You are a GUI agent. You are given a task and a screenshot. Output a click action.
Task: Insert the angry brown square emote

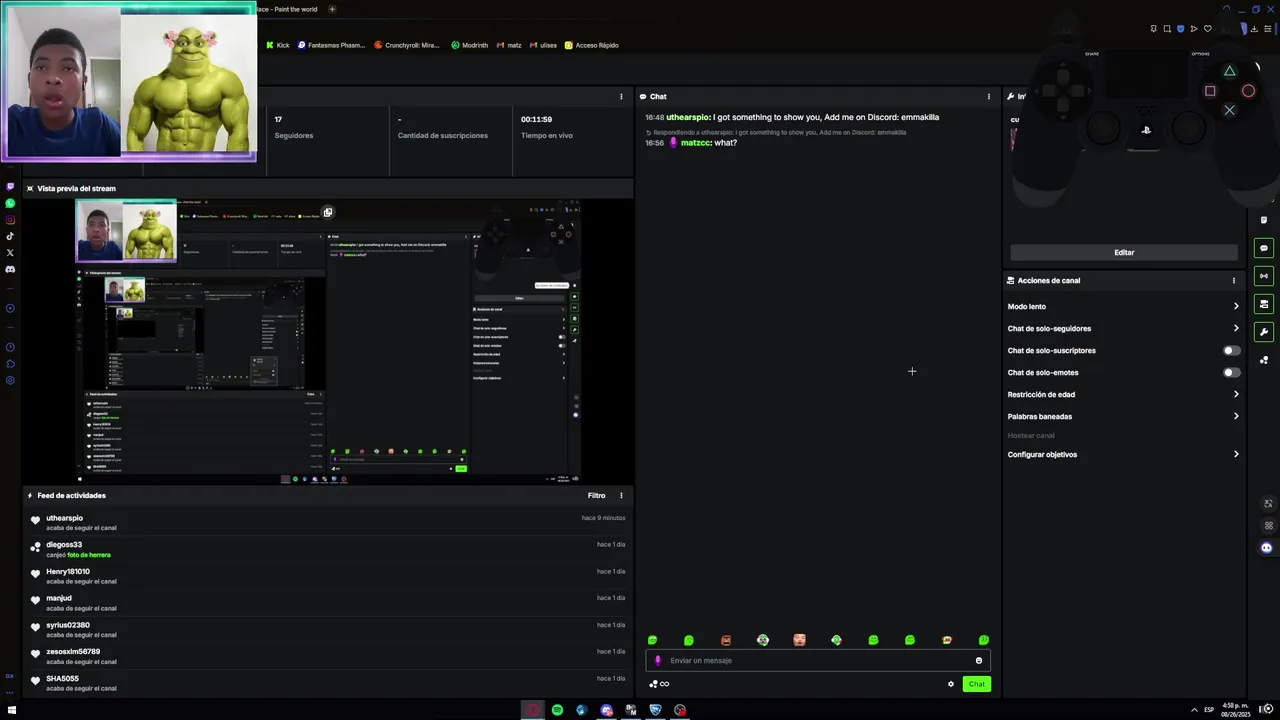click(x=726, y=640)
